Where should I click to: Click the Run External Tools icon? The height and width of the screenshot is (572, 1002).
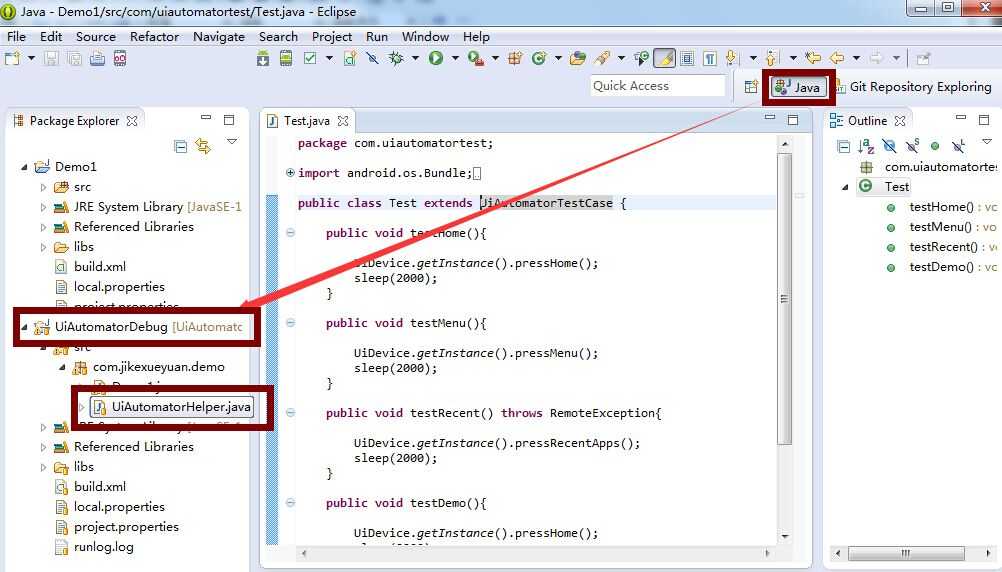(475, 59)
